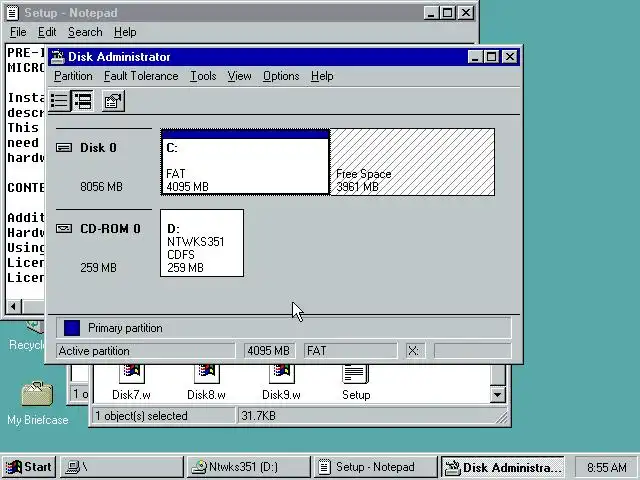The height and width of the screenshot is (480, 640).
Task: Close the Disk Administrator window
Action: click(x=510, y=57)
